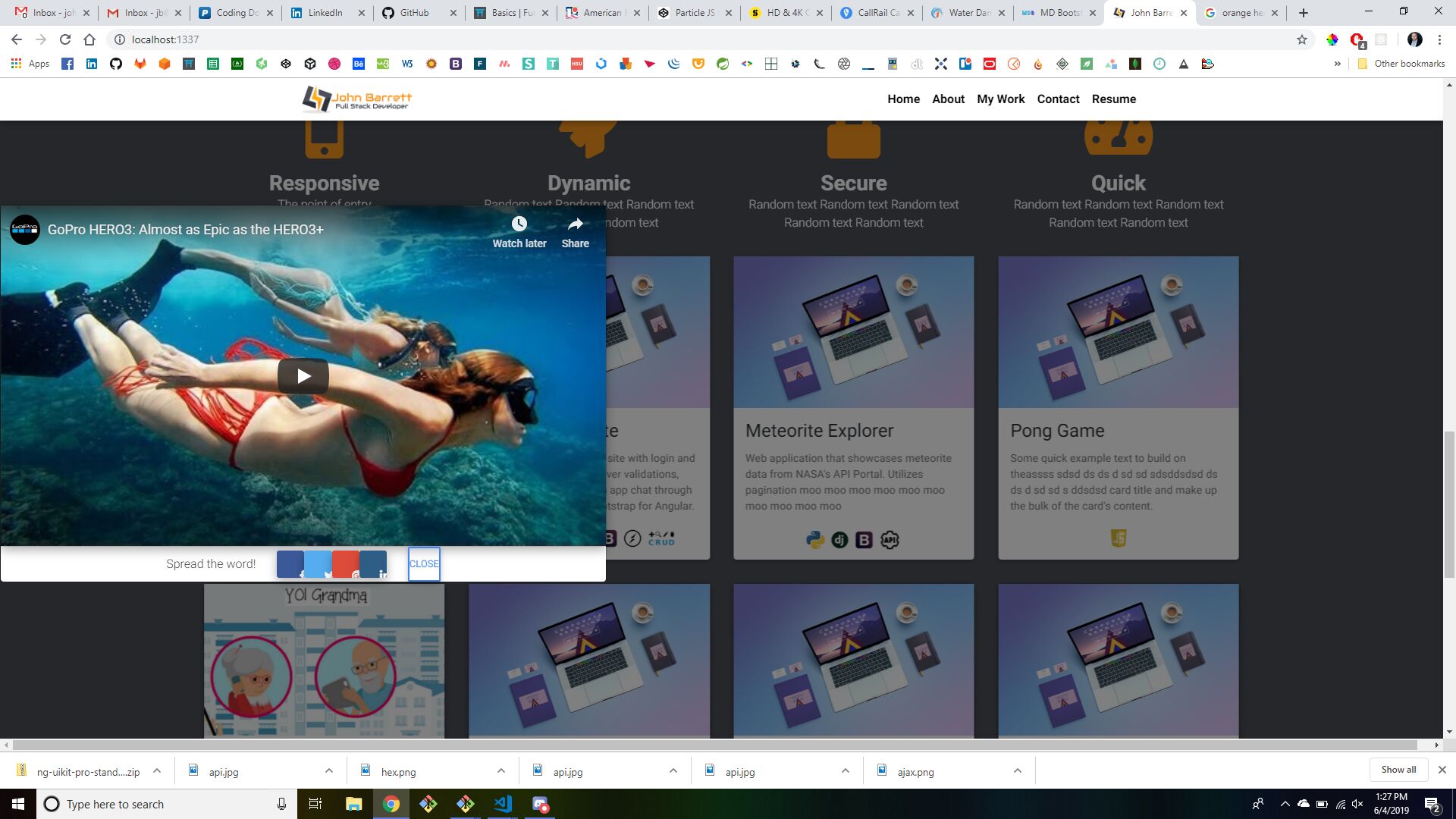Open the GitHub bookmark icon
Image resolution: width=1456 pixels, height=819 pixels.
pyautogui.click(x=116, y=64)
